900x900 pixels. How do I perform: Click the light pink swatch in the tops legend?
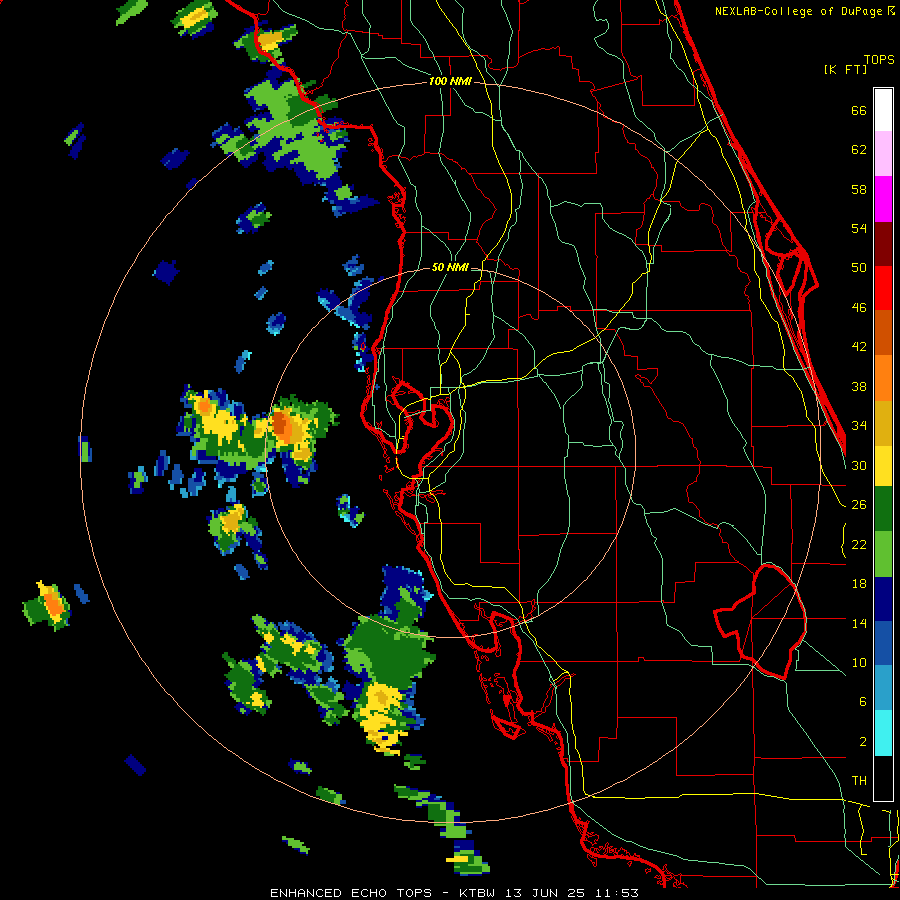coord(883,153)
